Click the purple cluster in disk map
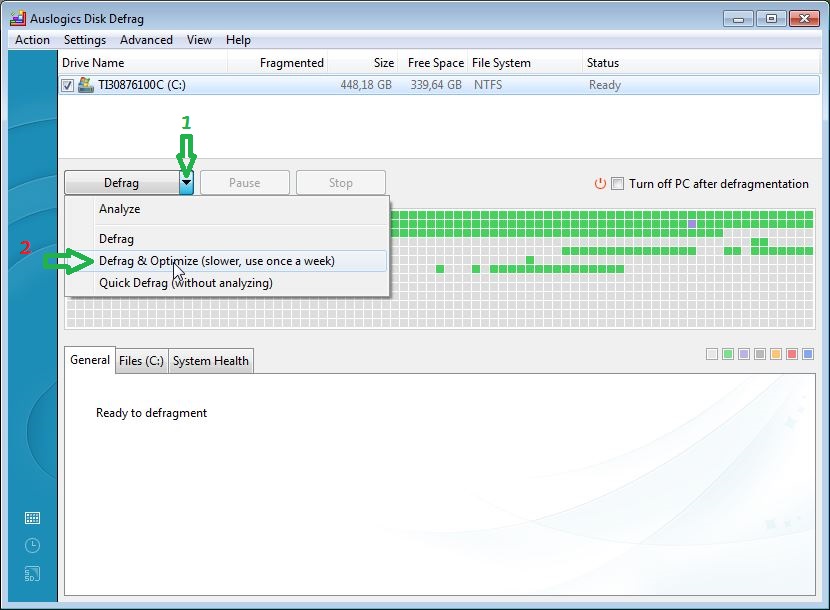830x610 pixels. tap(692, 224)
